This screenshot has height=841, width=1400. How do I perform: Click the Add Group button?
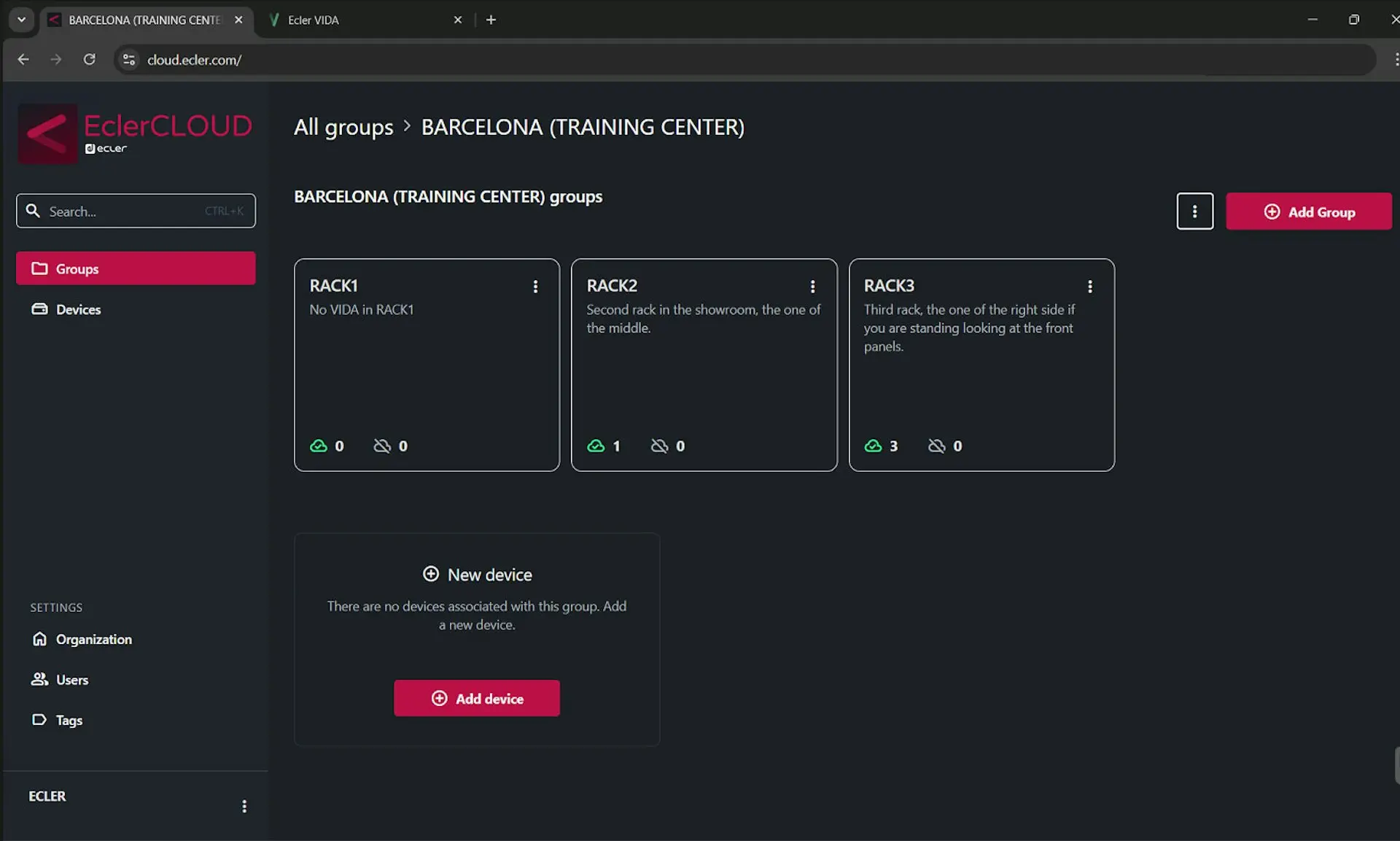[x=1308, y=212]
